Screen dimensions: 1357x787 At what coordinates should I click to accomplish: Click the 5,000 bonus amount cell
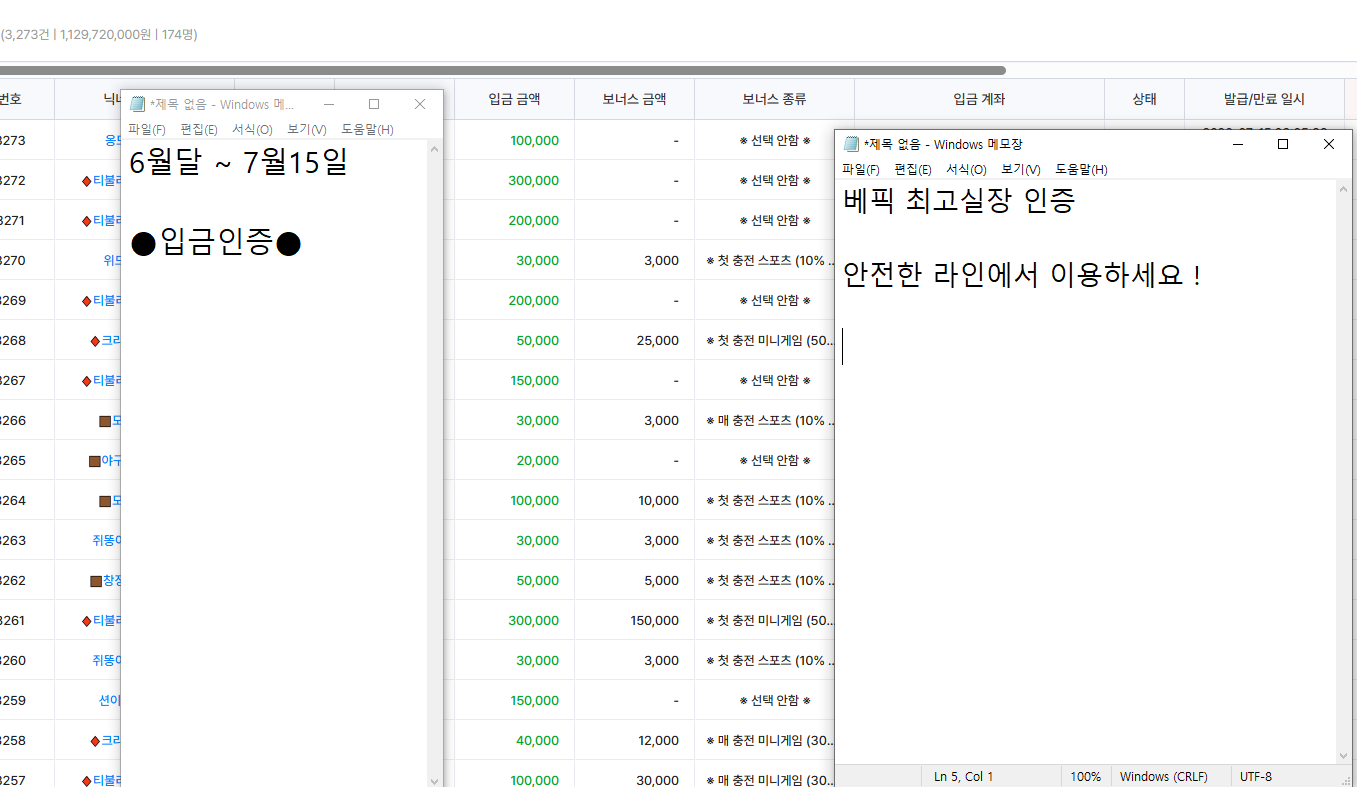(634, 580)
